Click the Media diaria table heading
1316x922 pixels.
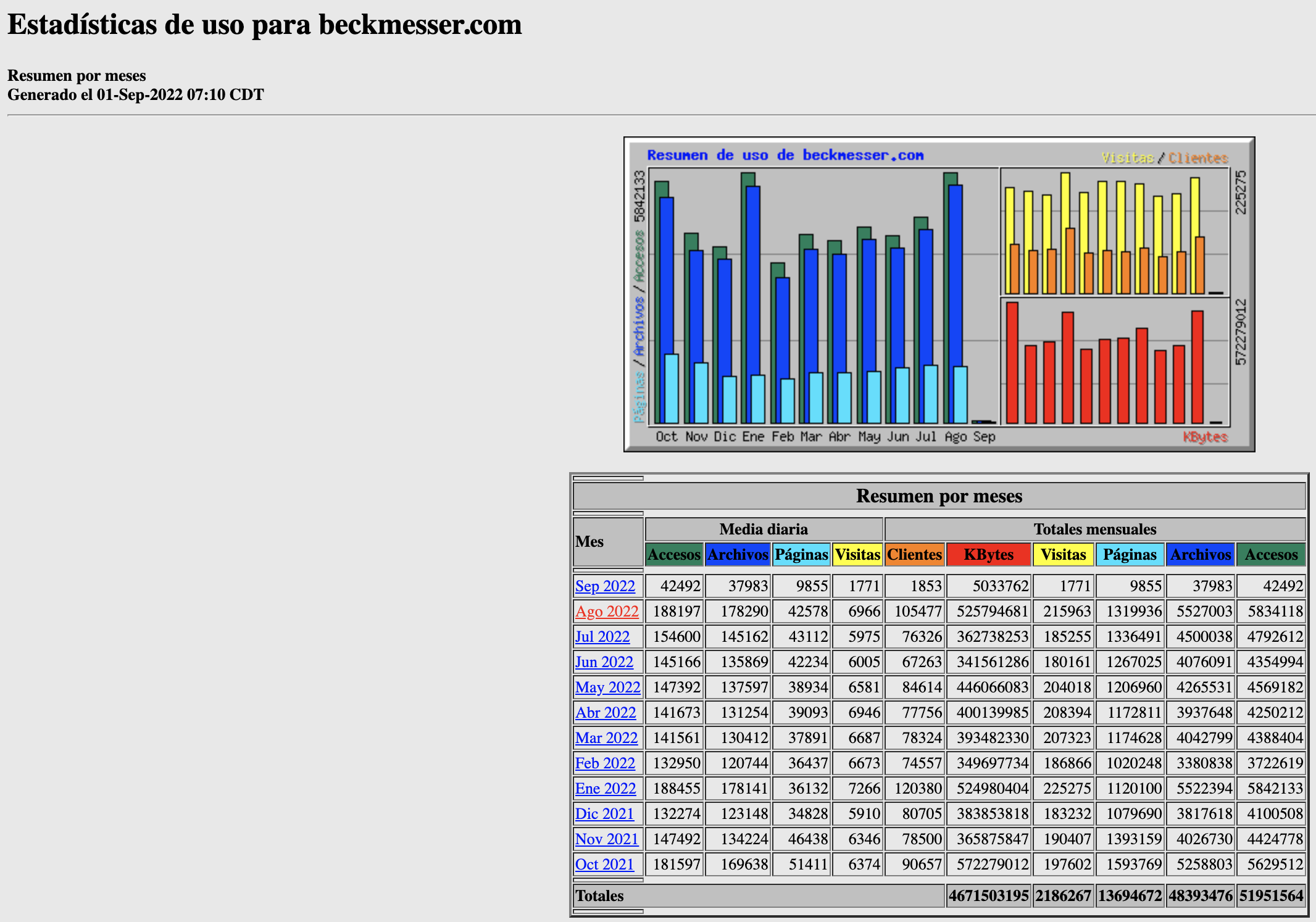click(x=764, y=530)
